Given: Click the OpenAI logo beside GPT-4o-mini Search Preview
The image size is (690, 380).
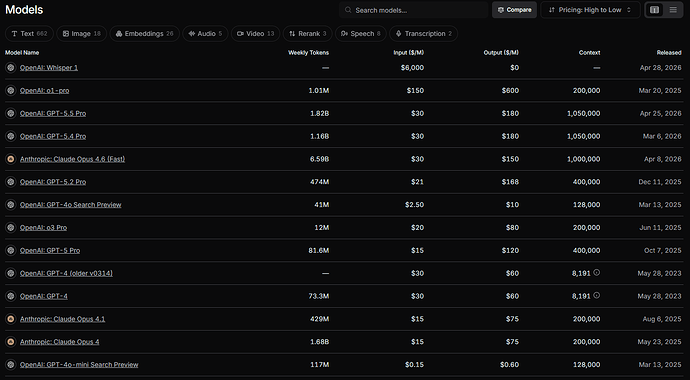Looking at the screenshot, I should 11,365.
